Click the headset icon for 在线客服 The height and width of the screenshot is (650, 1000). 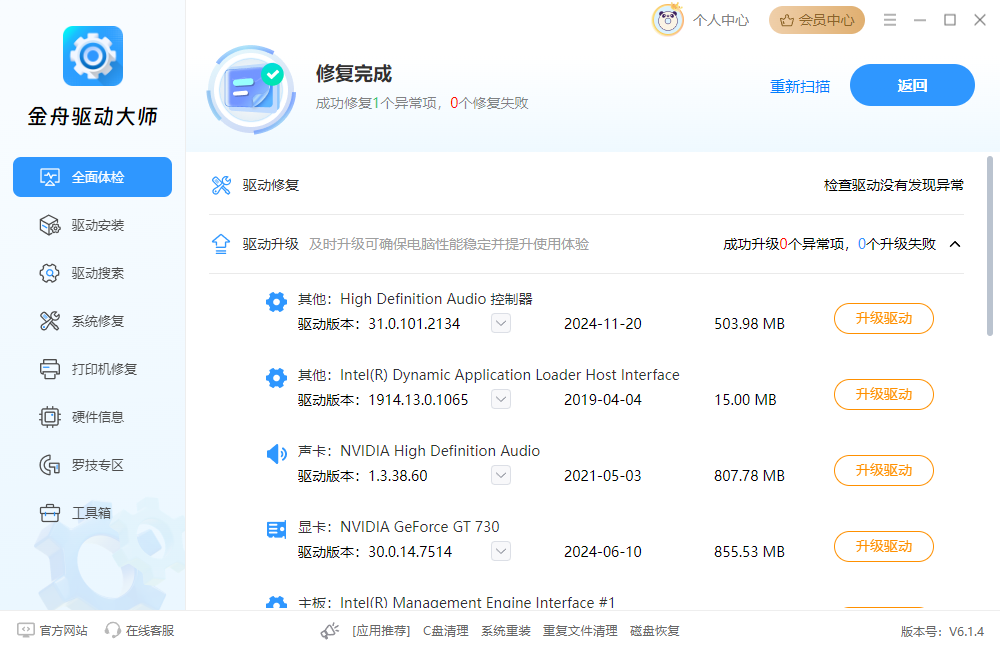click(113, 630)
